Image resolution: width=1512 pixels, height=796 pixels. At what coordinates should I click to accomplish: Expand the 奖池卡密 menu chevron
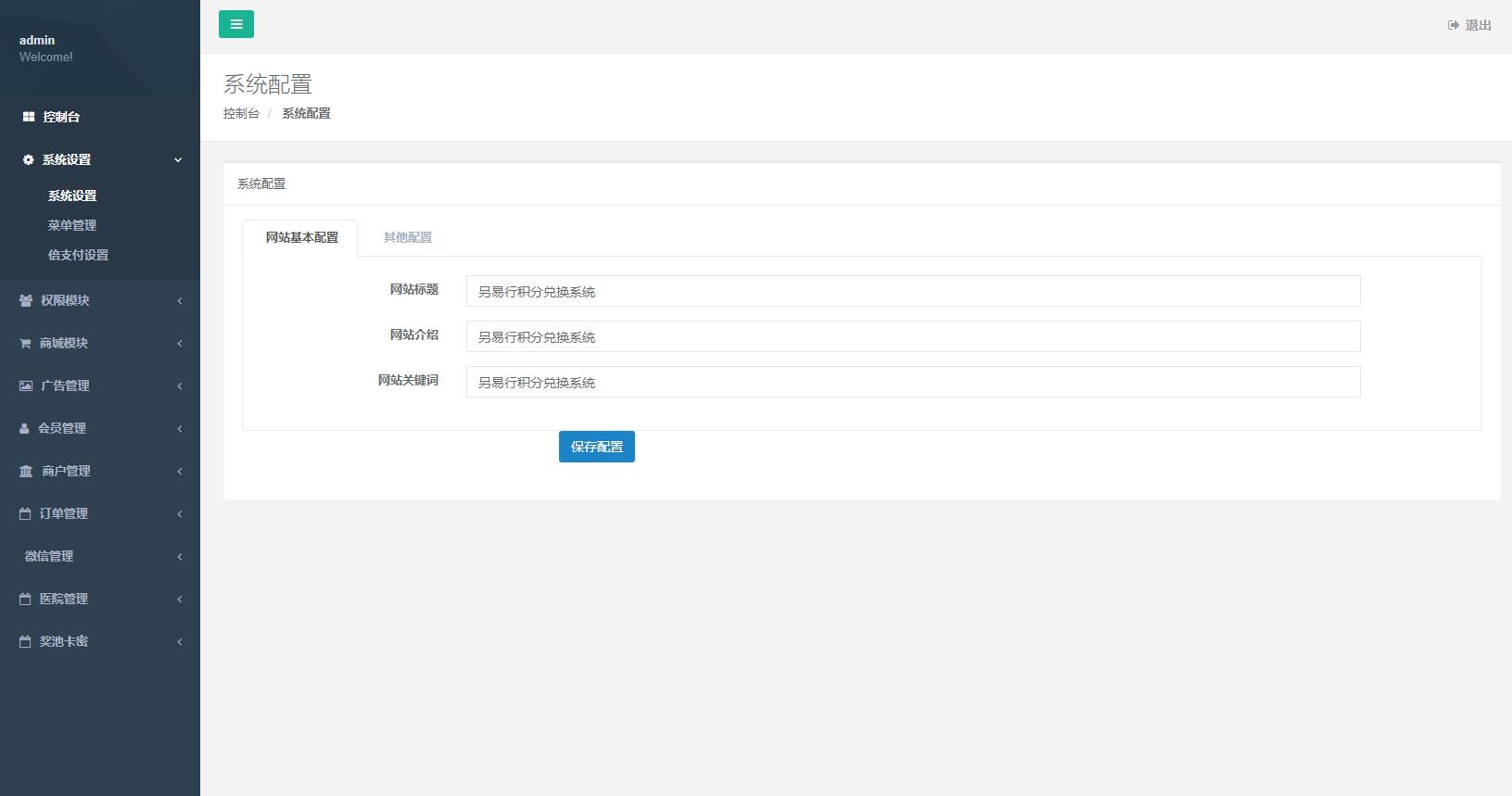[x=179, y=641]
